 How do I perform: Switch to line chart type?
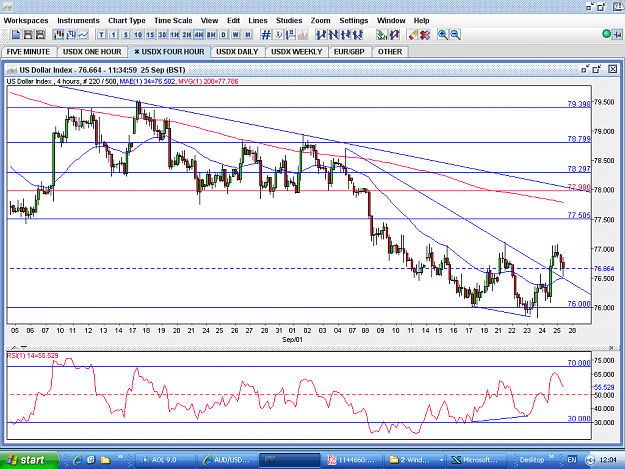point(83,35)
